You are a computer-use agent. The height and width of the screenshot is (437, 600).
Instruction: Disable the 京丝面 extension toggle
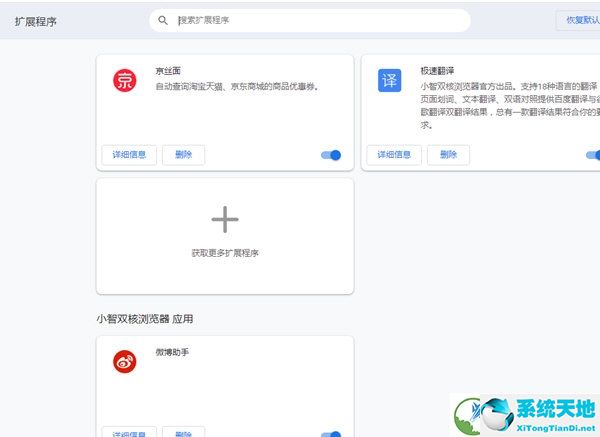coord(331,155)
